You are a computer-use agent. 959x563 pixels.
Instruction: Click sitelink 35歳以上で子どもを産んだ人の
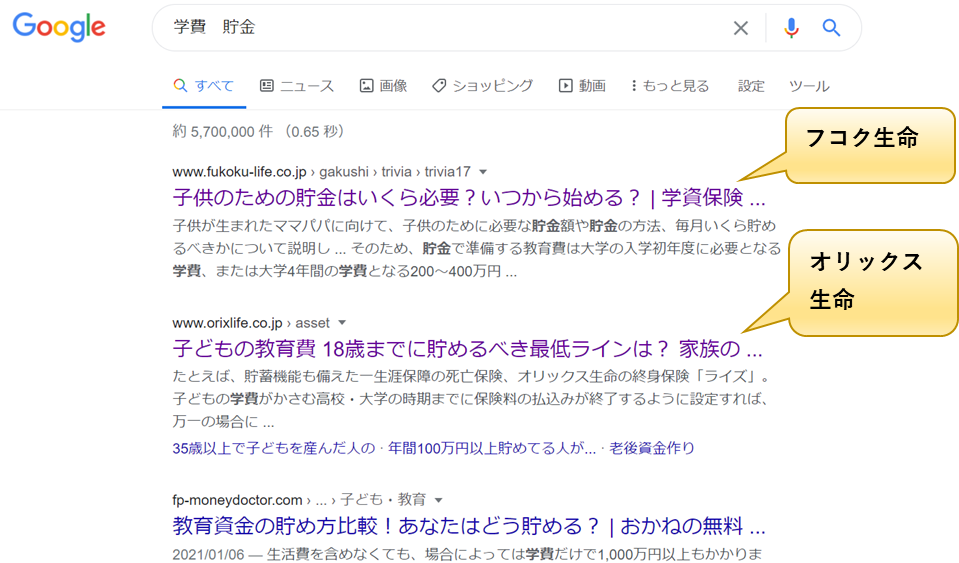(x=273, y=448)
